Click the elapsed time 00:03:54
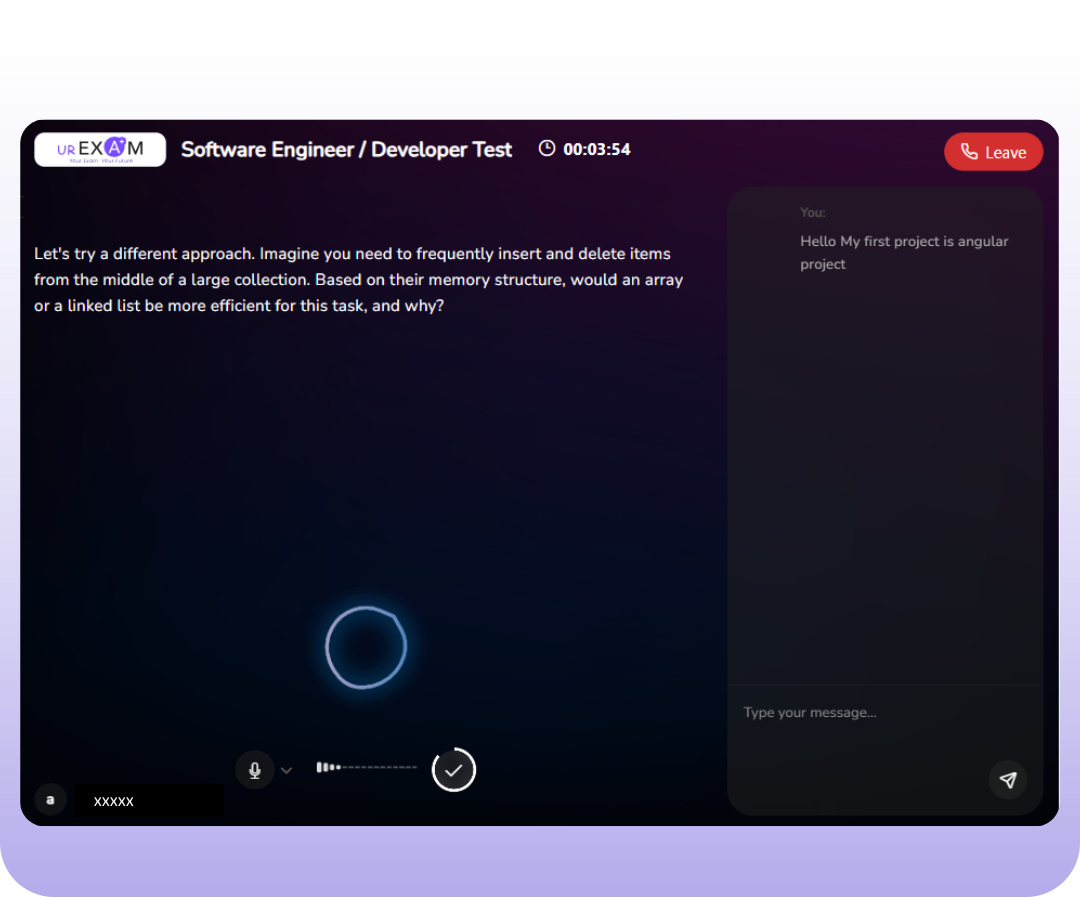 point(597,149)
